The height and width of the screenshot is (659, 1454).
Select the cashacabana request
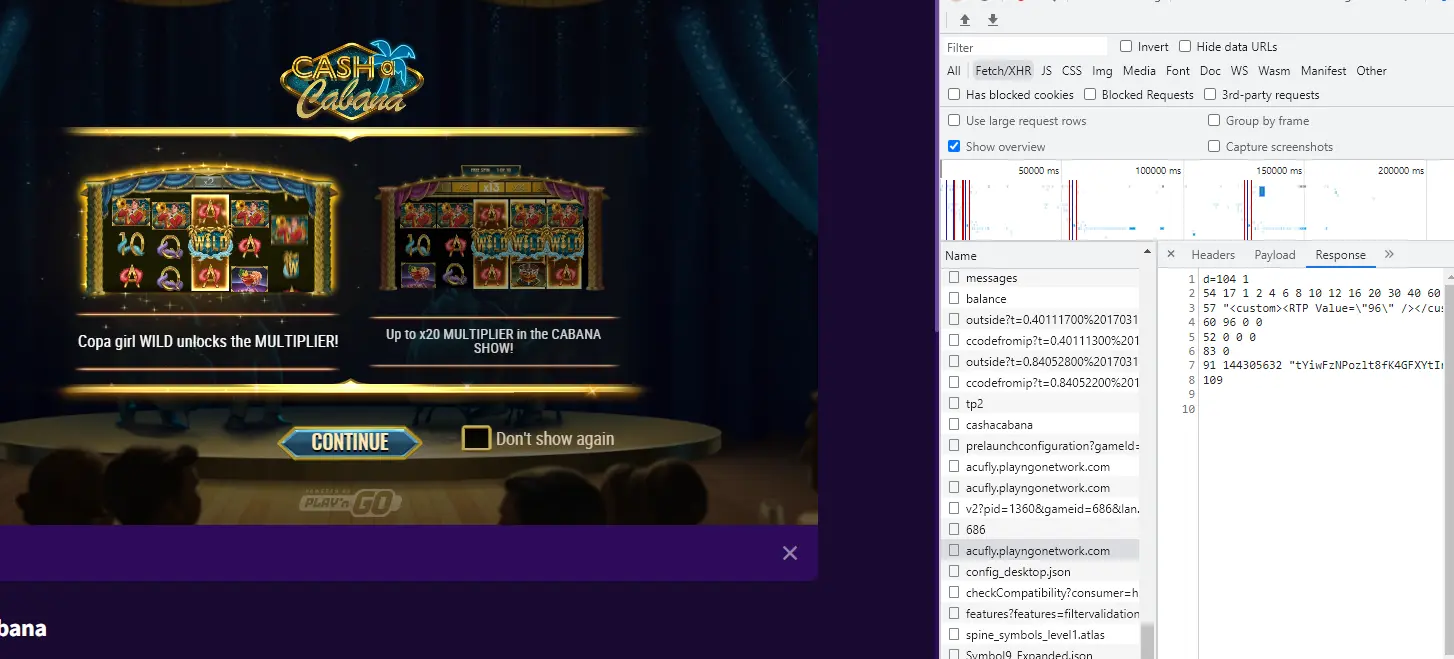point(1041,425)
